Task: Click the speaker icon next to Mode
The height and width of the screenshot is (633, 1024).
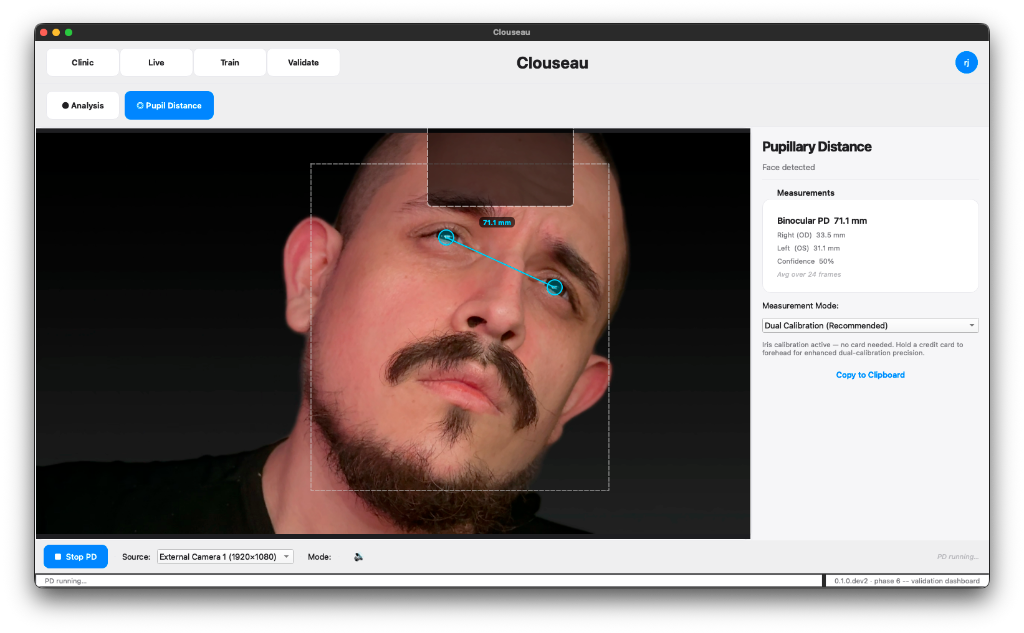Action: point(359,557)
